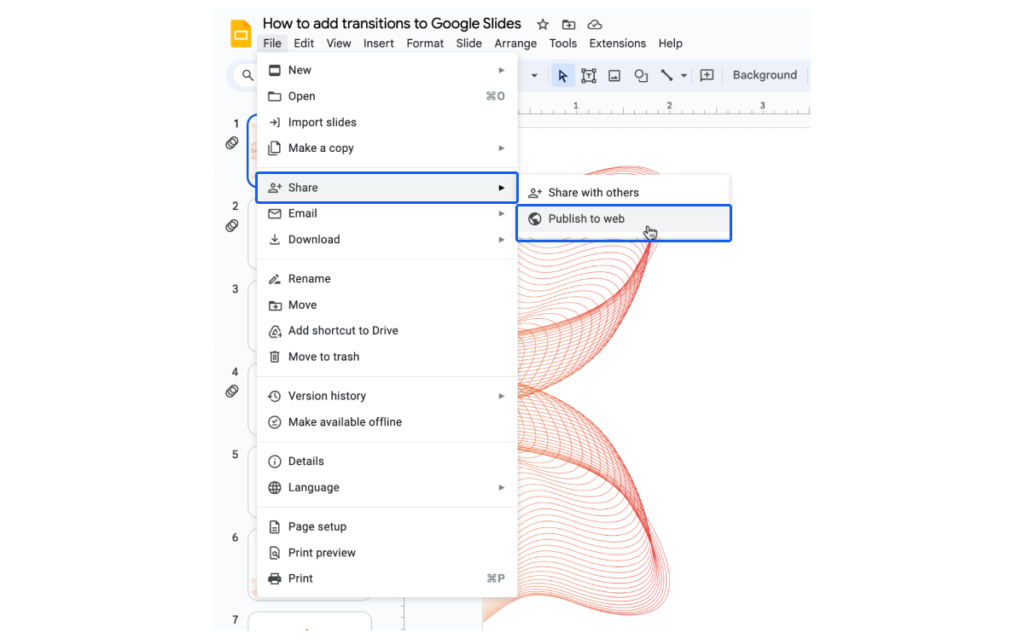1024x639 pixels.
Task: Open the Tools menu
Action: (x=562, y=43)
